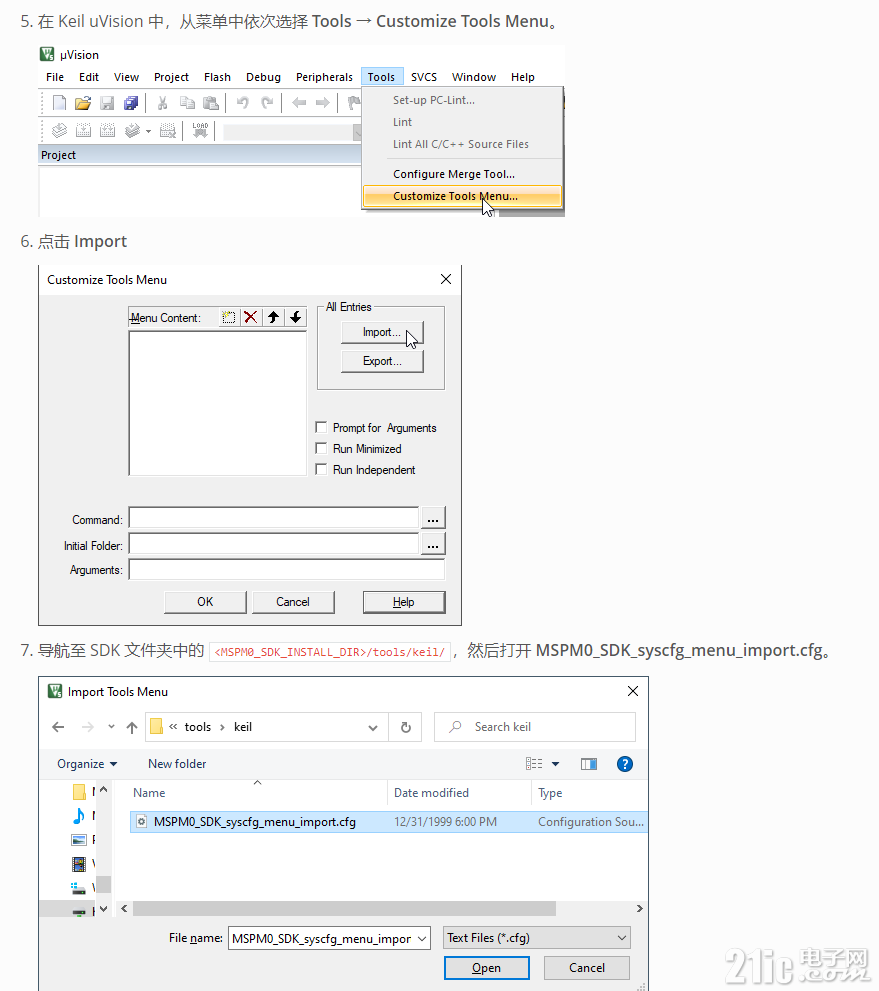Click the horizontal scrollbar in the file list
The image size is (879, 991).
coord(344,908)
